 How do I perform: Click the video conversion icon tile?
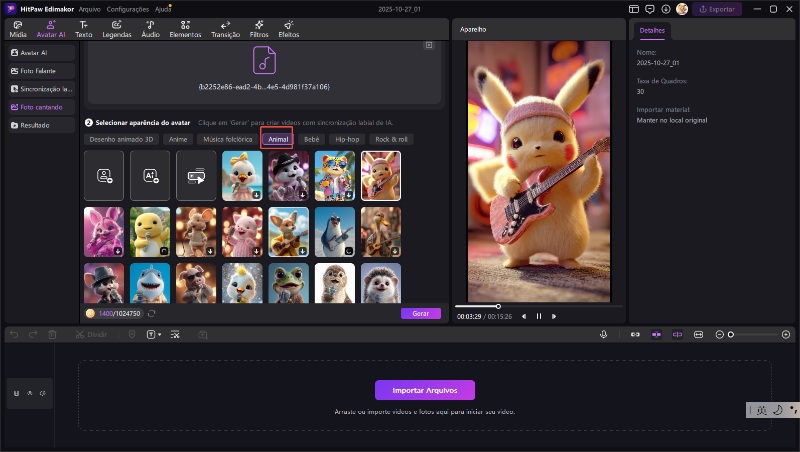tap(196, 176)
